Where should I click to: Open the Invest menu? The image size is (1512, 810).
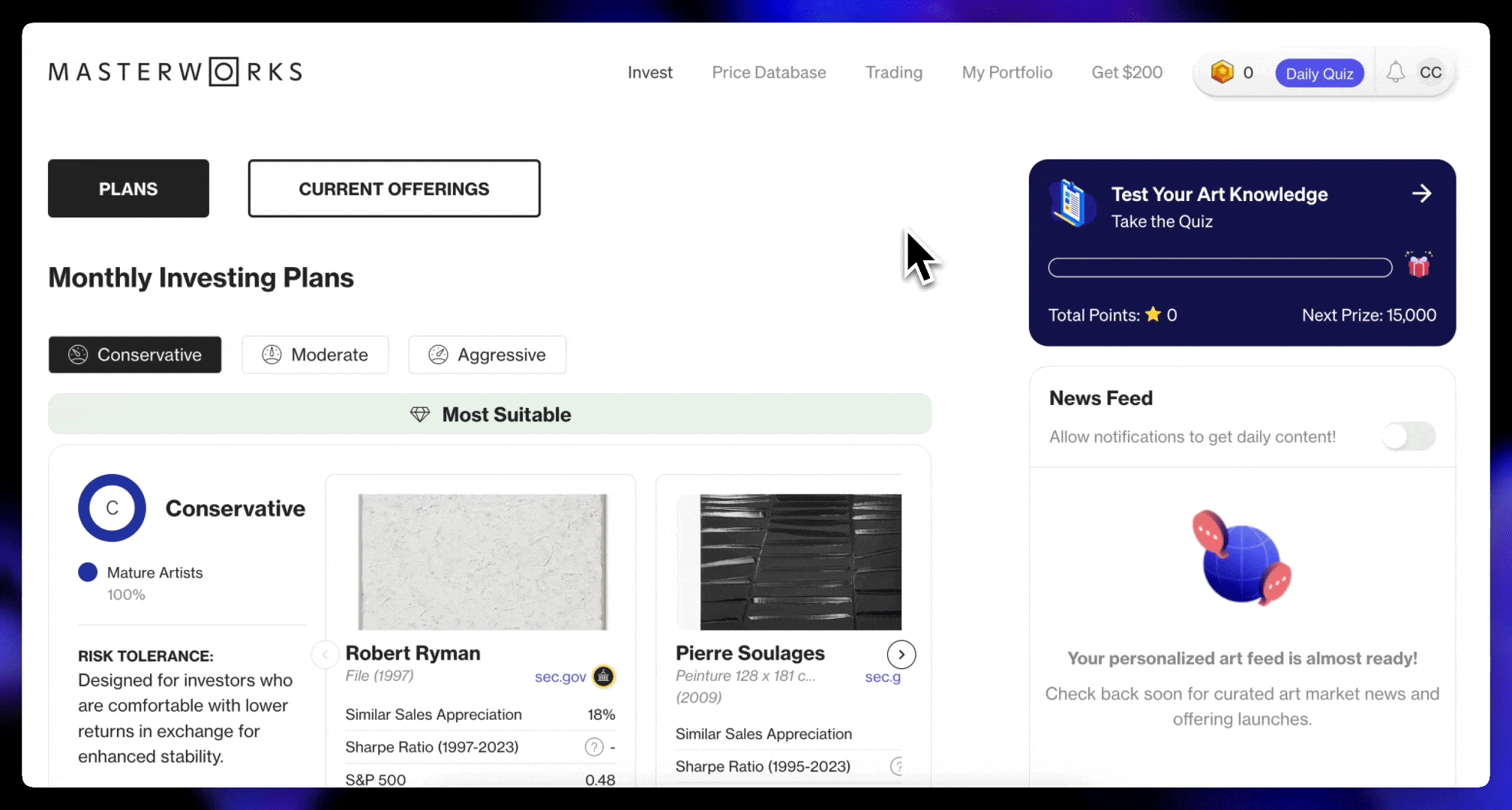[x=650, y=73]
